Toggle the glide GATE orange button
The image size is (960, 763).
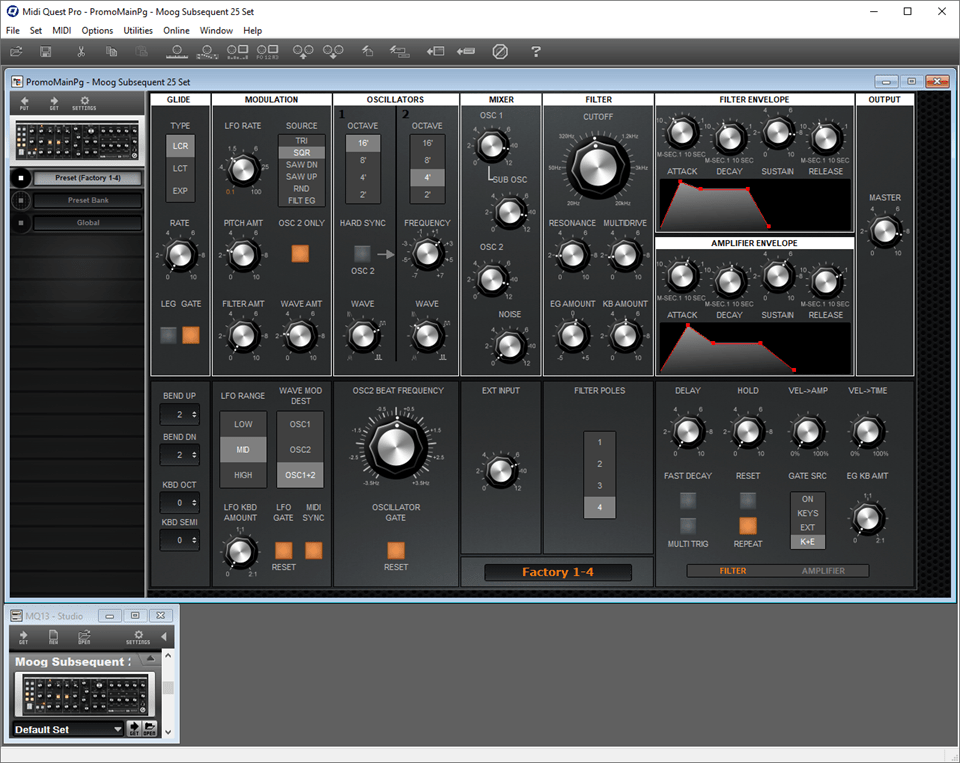click(191, 335)
